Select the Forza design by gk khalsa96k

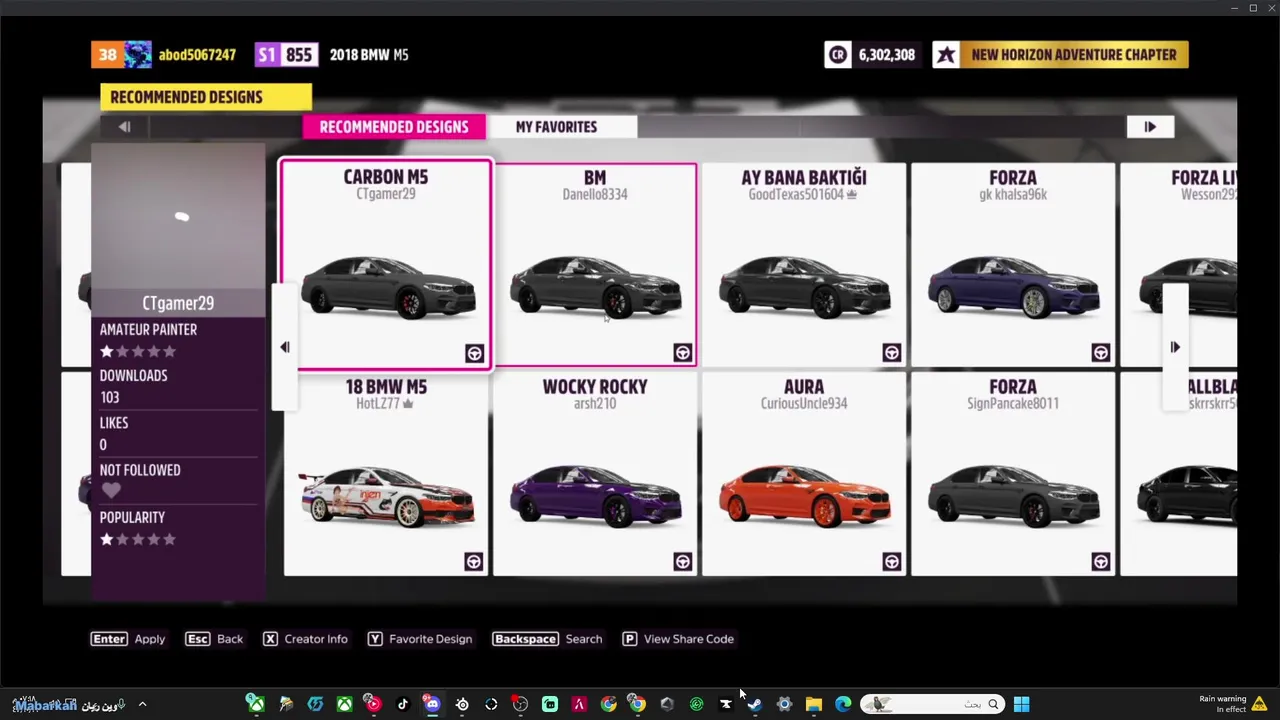(1013, 264)
